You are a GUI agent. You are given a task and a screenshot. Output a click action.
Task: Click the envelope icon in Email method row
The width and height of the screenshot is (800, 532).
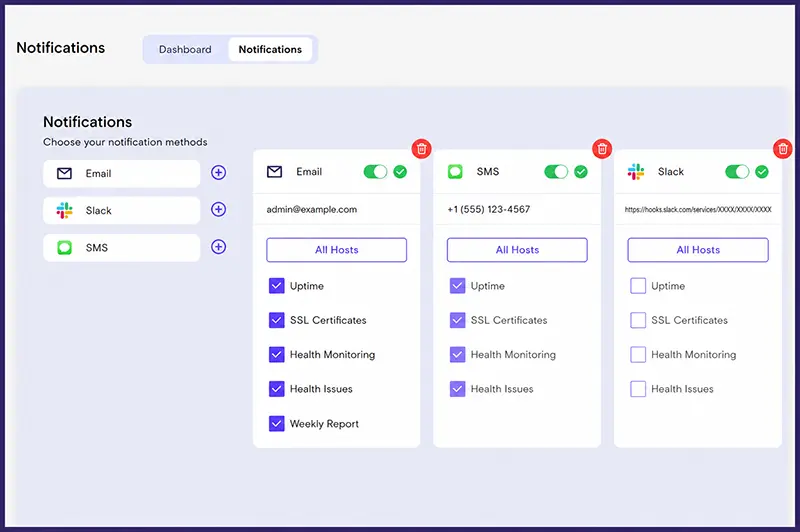pyautogui.click(x=64, y=173)
